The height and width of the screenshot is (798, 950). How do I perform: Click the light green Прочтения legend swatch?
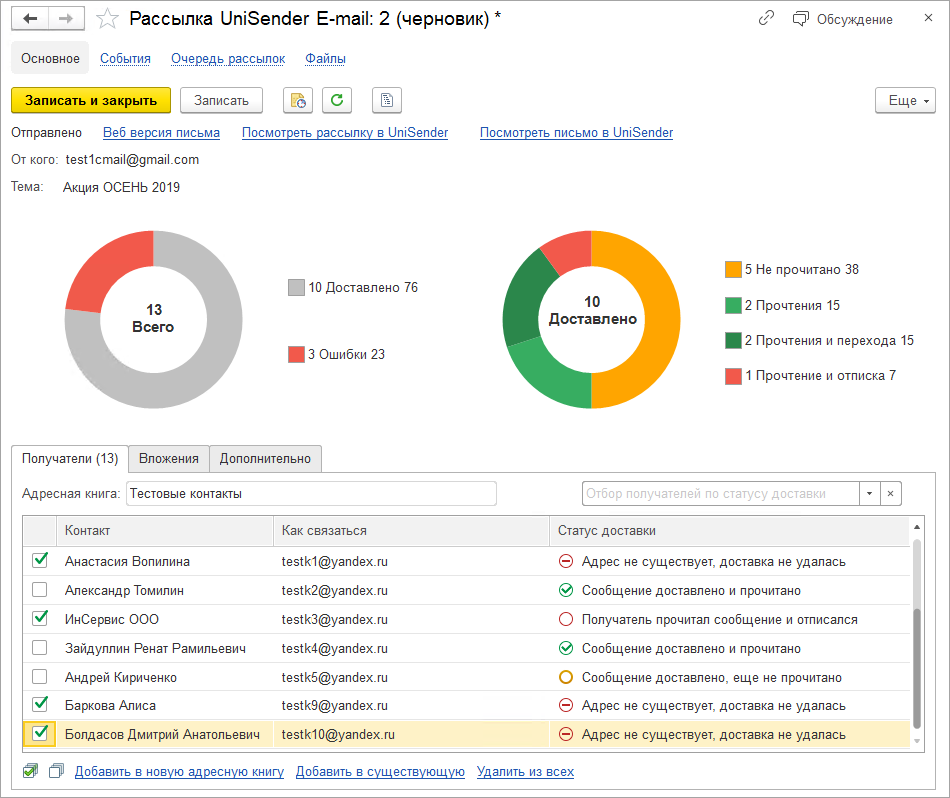733,305
